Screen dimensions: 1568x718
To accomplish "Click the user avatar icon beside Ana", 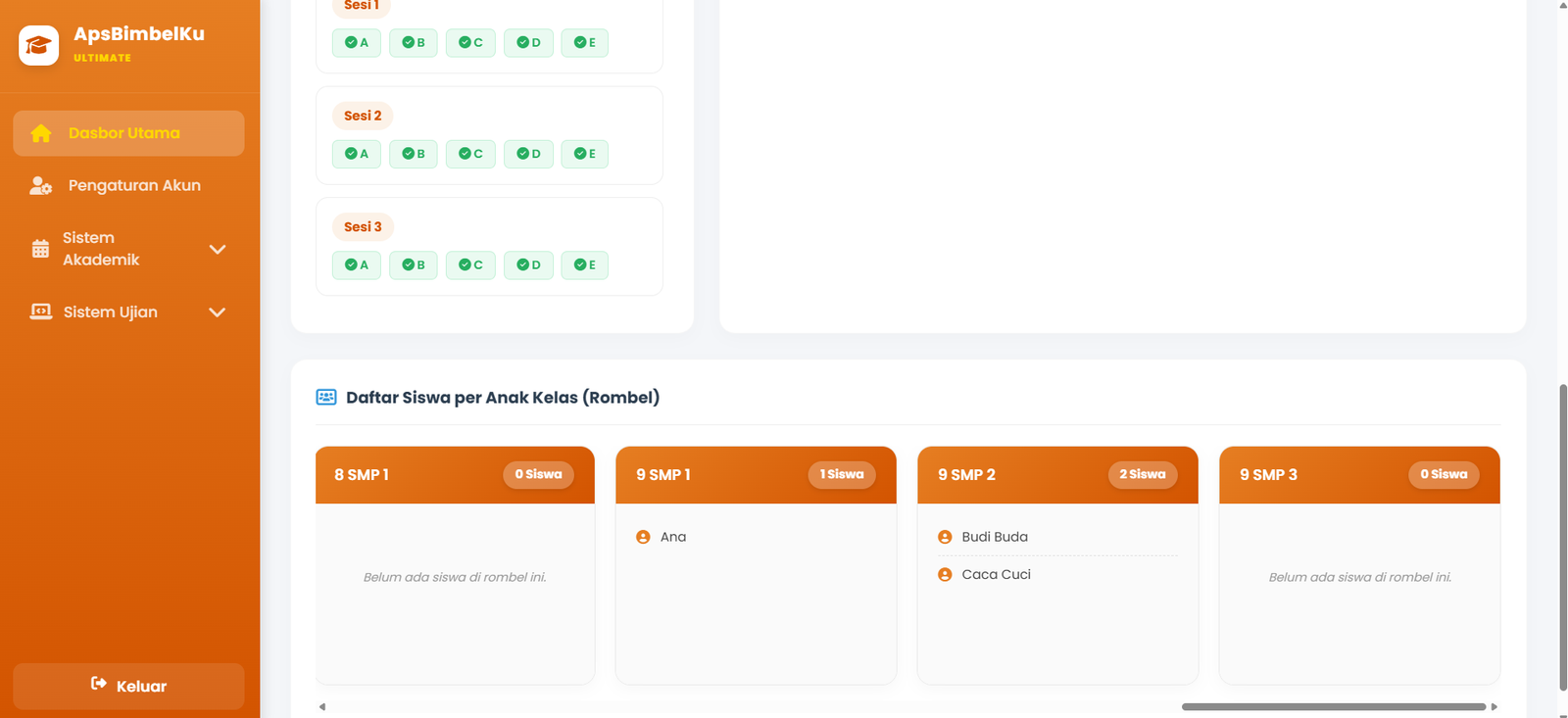I will coord(643,537).
